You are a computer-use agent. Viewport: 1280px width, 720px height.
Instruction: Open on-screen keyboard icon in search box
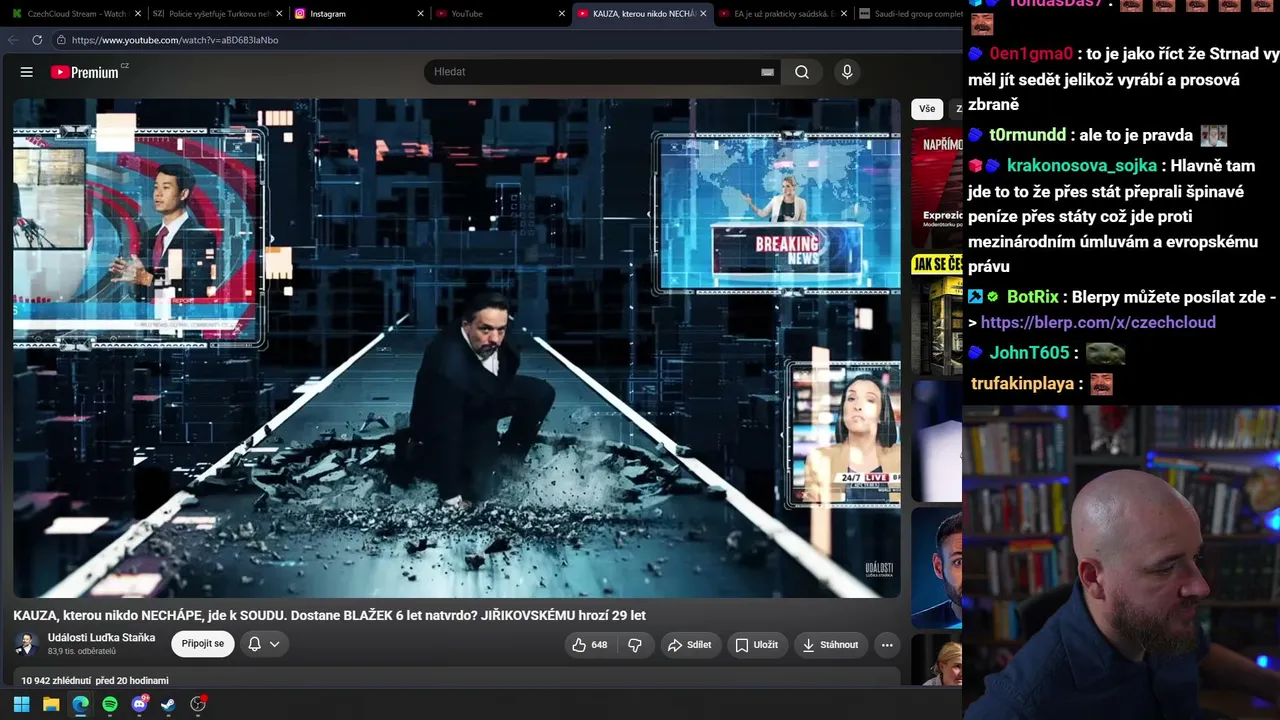pyautogui.click(x=767, y=72)
